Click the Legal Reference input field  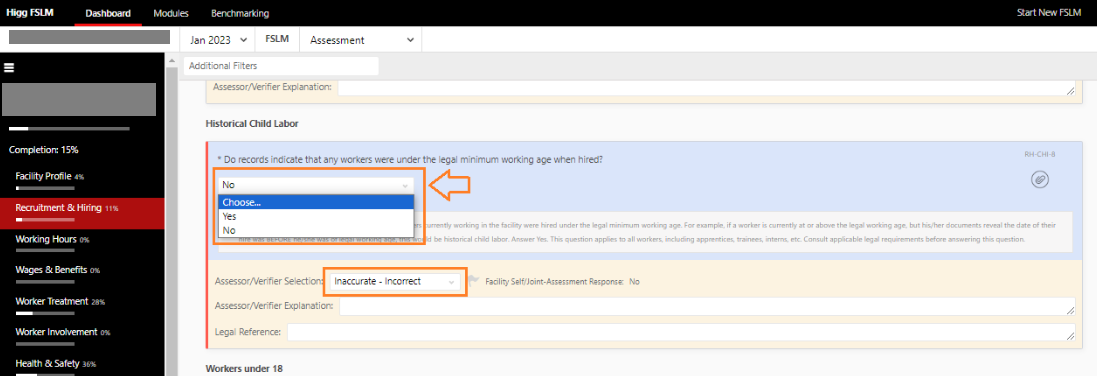(x=681, y=332)
